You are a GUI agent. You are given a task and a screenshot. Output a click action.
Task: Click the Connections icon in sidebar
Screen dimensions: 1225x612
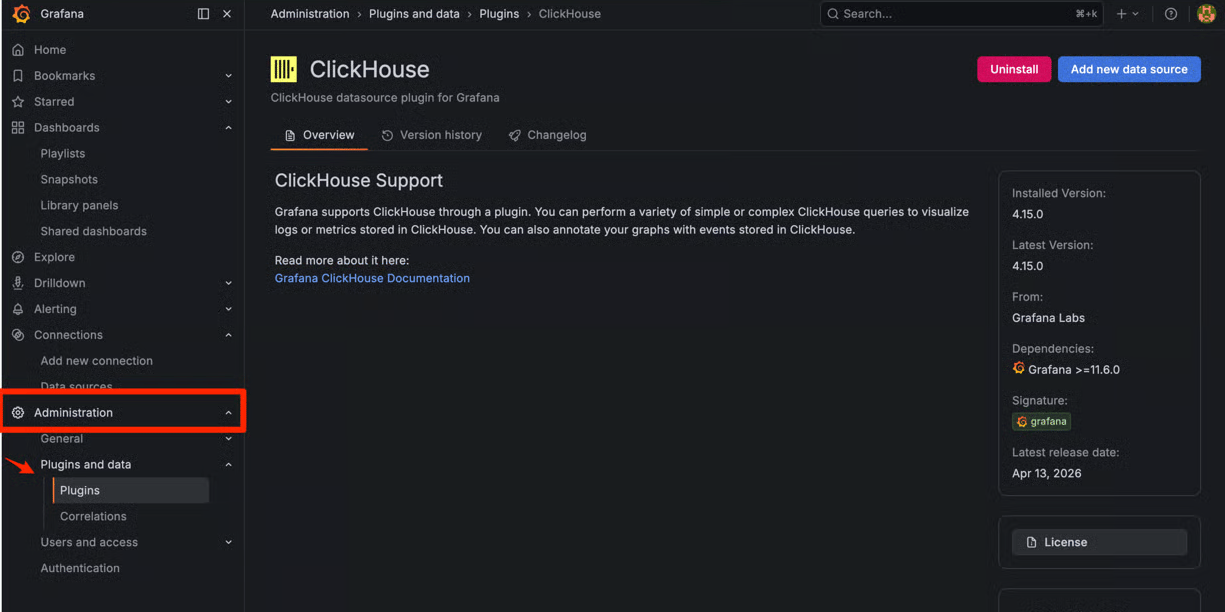18,335
